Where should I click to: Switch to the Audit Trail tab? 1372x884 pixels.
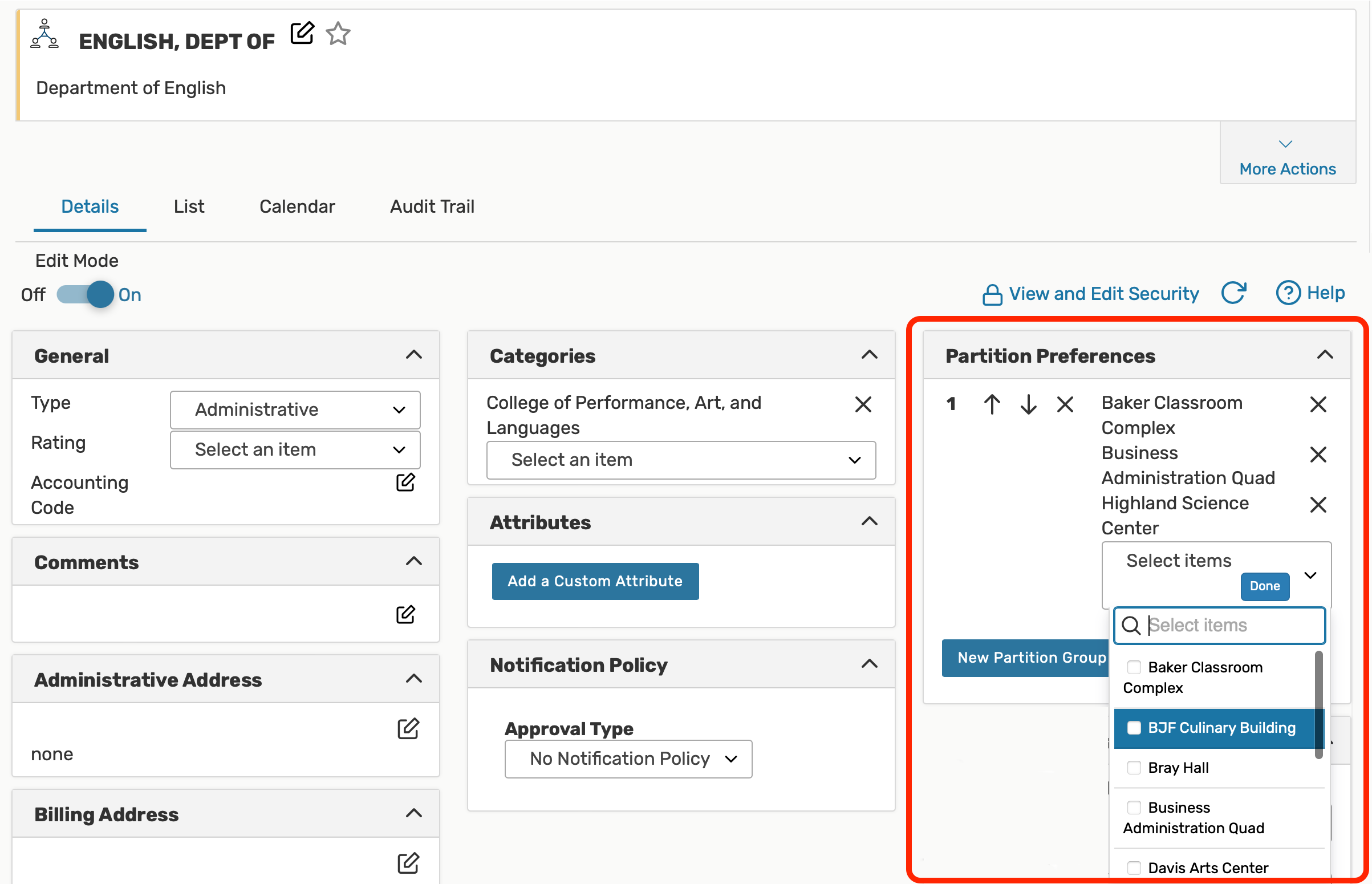pos(432,206)
